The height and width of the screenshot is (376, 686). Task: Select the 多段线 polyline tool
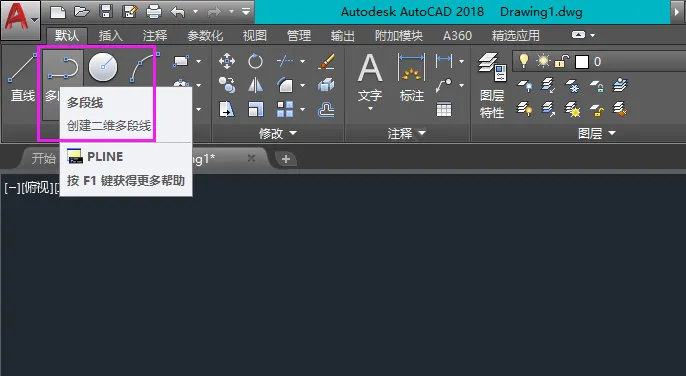click(x=63, y=69)
